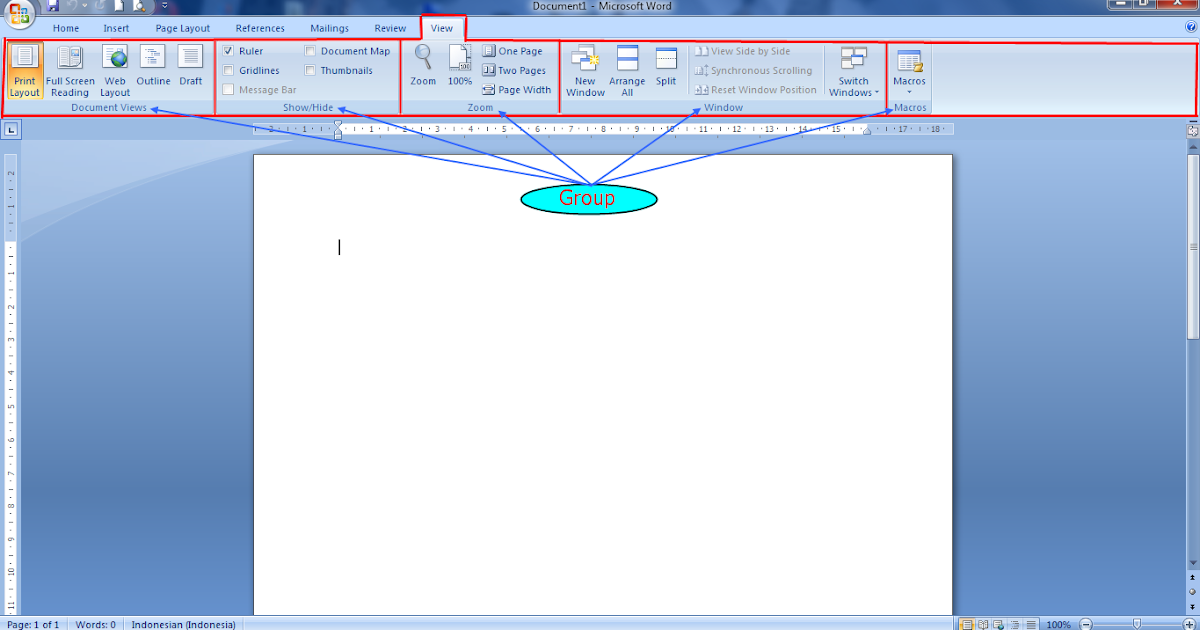This screenshot has width=1200, height=630.
Task: Open the Page Layout ribbon tab
Action: click(x=183, y=28)
